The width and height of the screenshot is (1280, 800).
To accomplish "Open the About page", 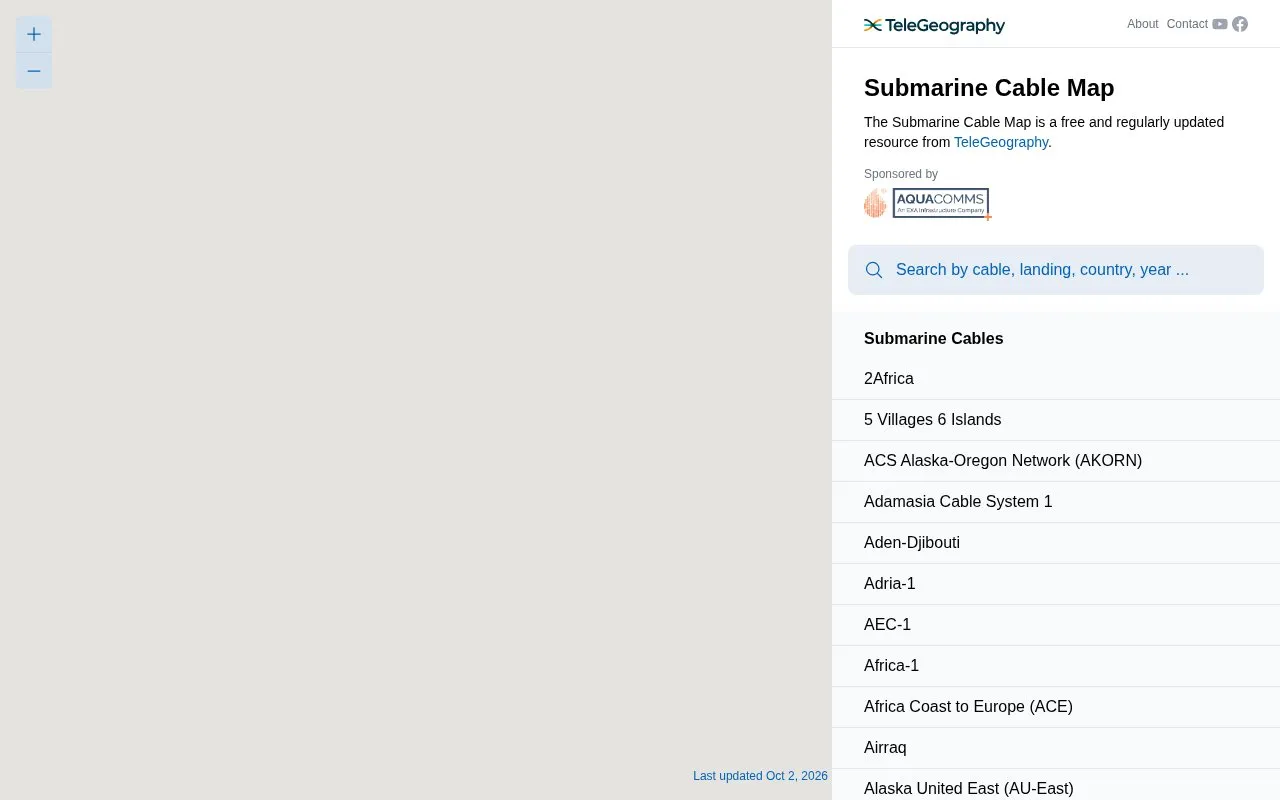I will 1142,24.
